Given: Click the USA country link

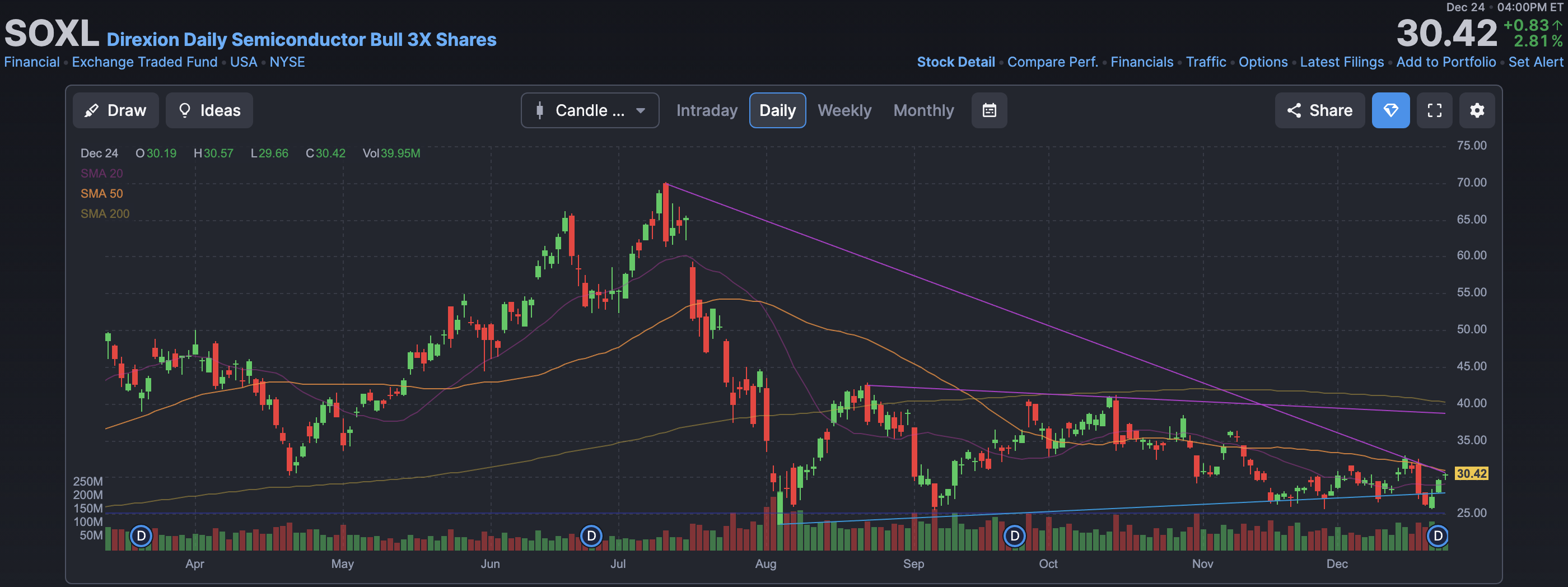Looking at the screenshot, I should pyautogui.click(x=244, y=62).
